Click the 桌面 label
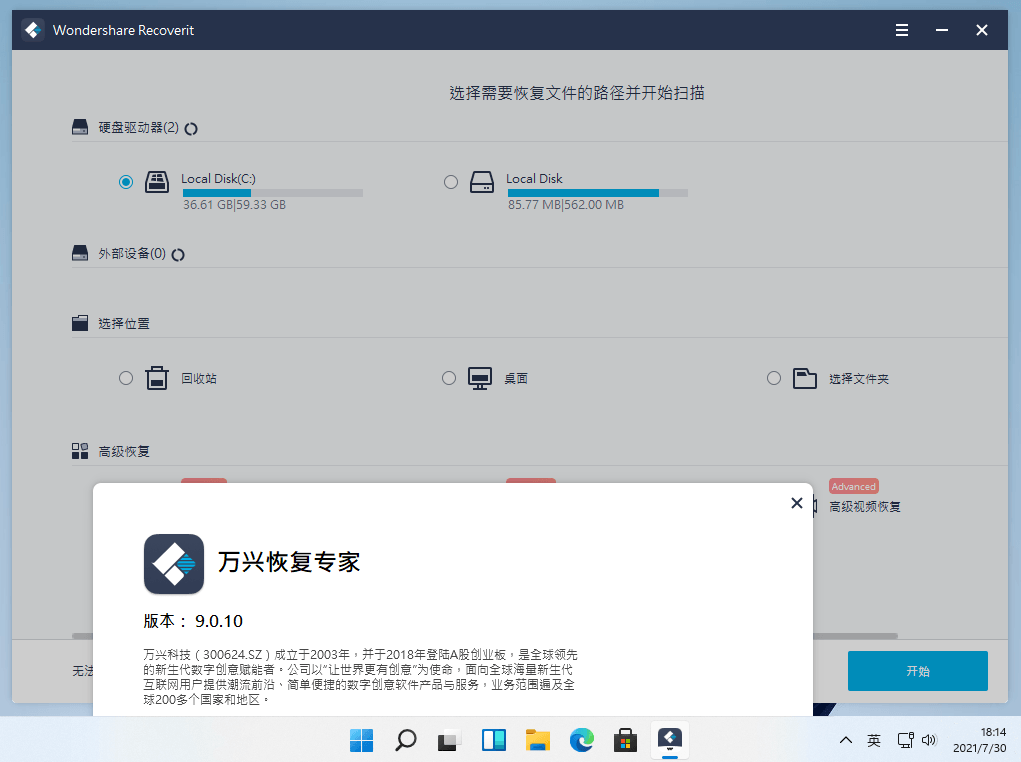This screenshot has width=1021, height=762. coord(516,378)
